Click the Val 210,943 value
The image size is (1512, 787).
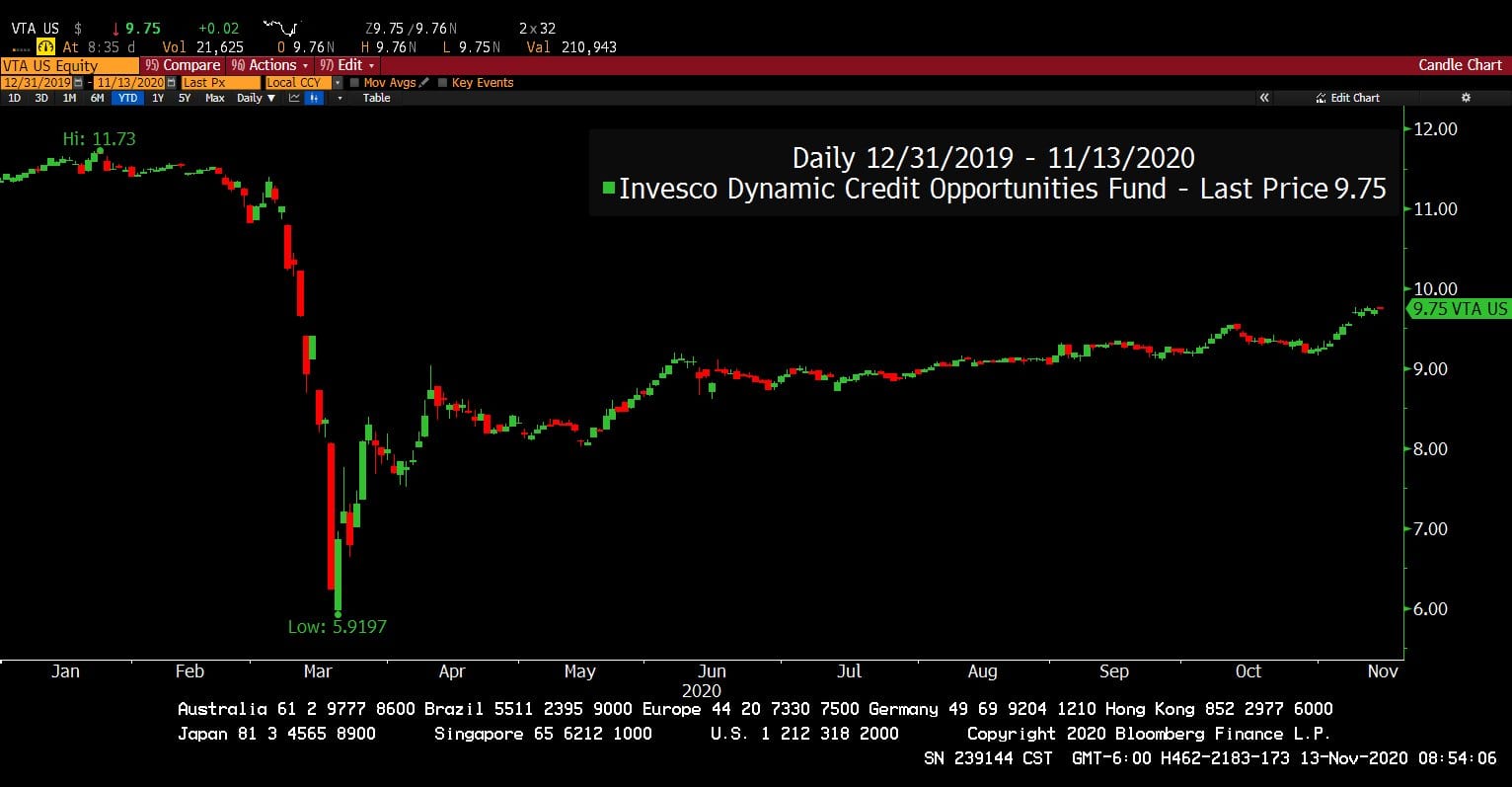pyautogui.click(x=571, y=46)
